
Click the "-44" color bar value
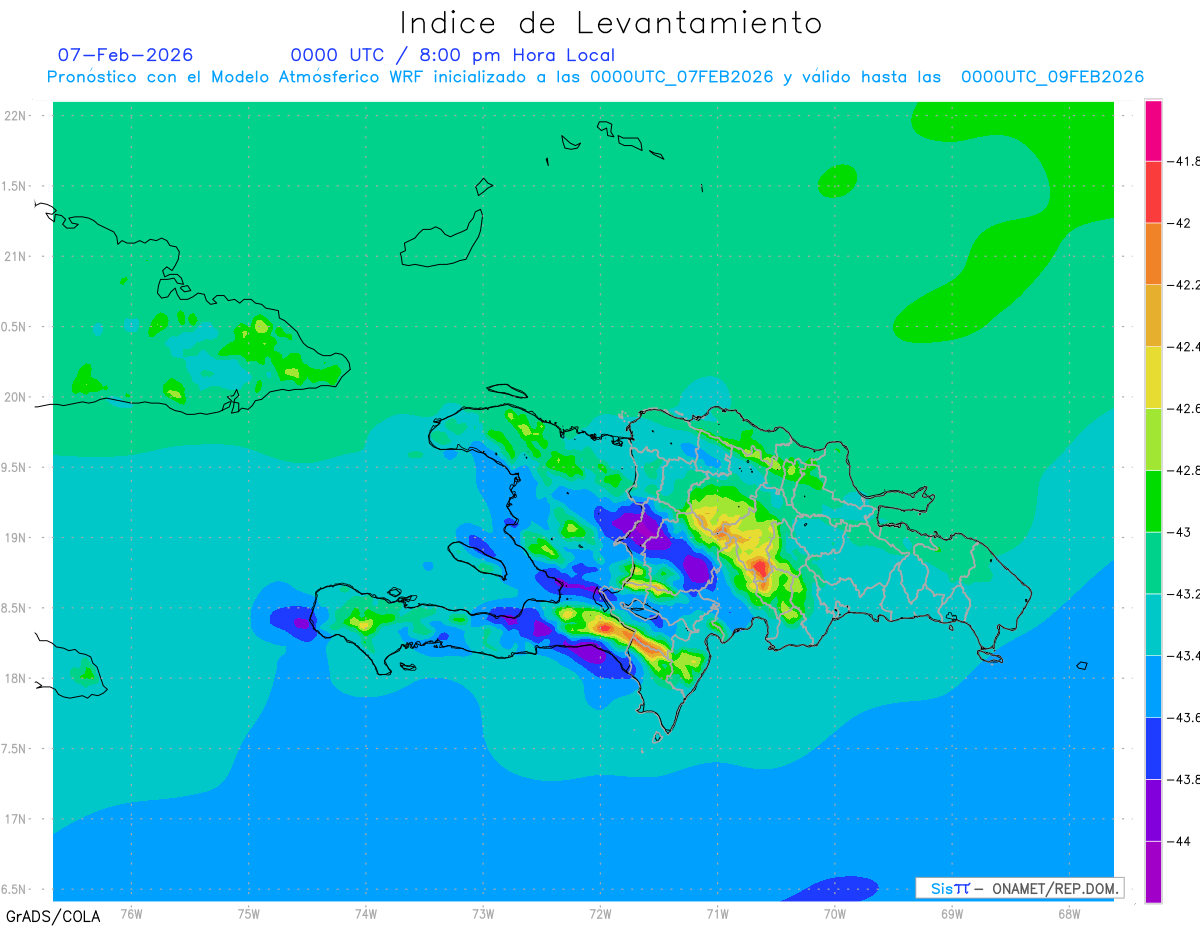coord(1180,842)
